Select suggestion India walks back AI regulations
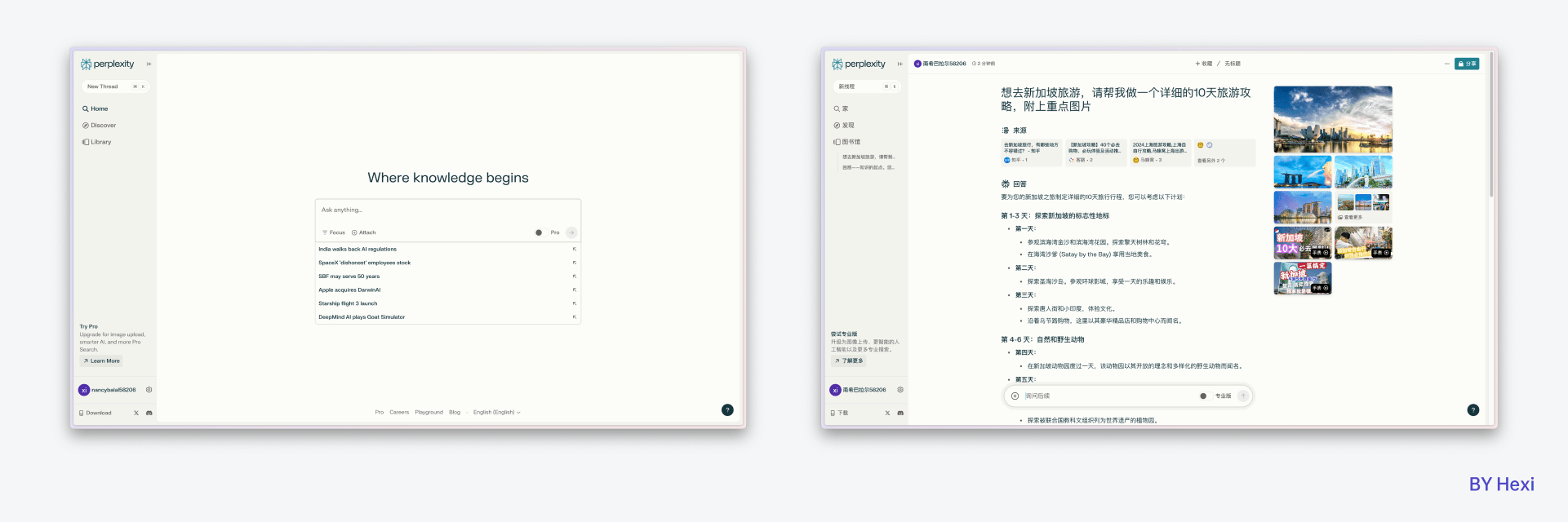The width and height of the screenshot is (1568, 522). pyautogui.click(x=447, y=249)
